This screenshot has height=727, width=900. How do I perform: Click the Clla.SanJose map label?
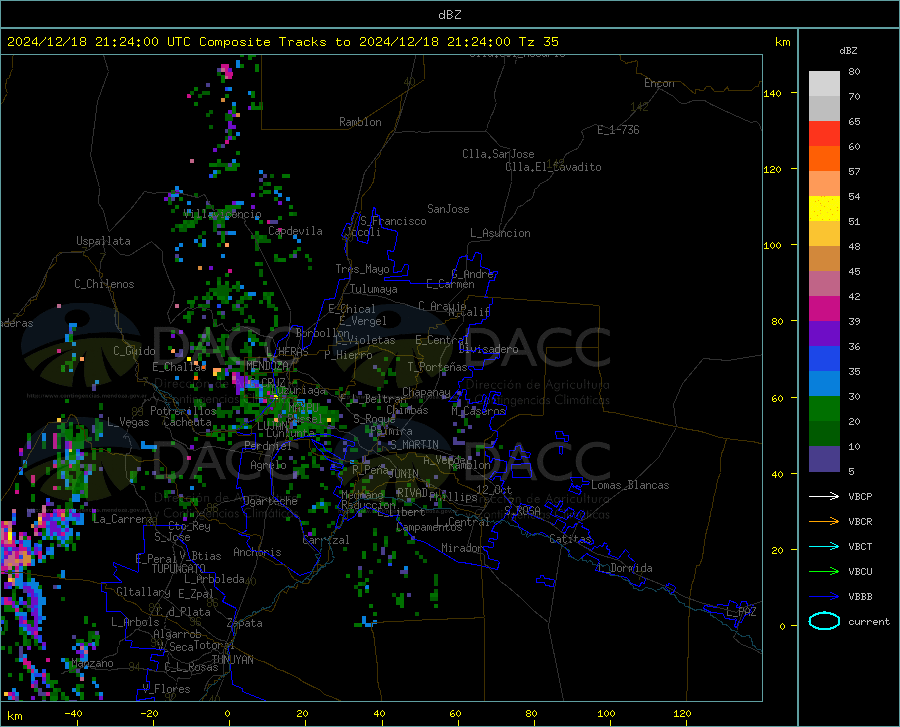(x=498, y=154)
